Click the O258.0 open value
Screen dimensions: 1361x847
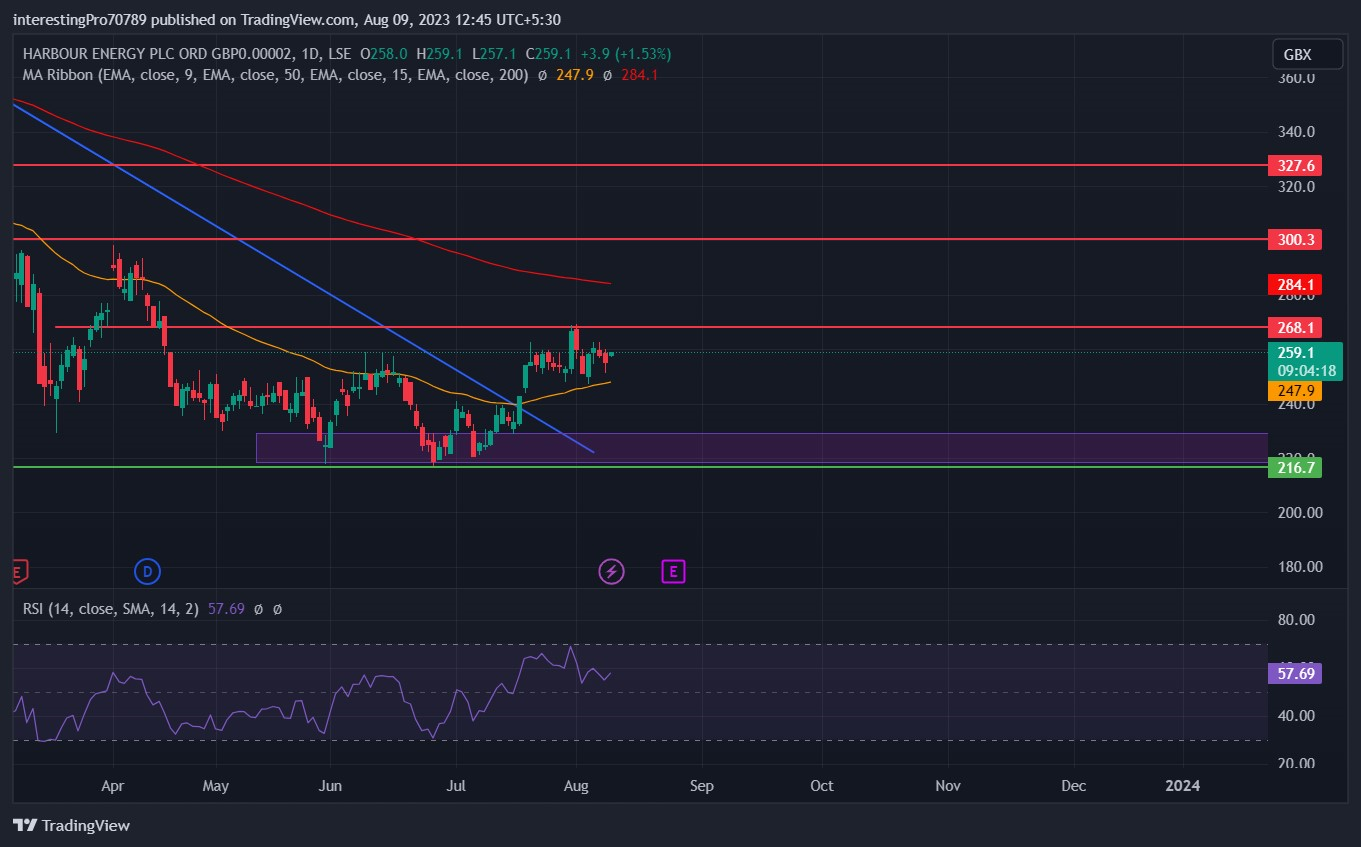pos(385,54)
